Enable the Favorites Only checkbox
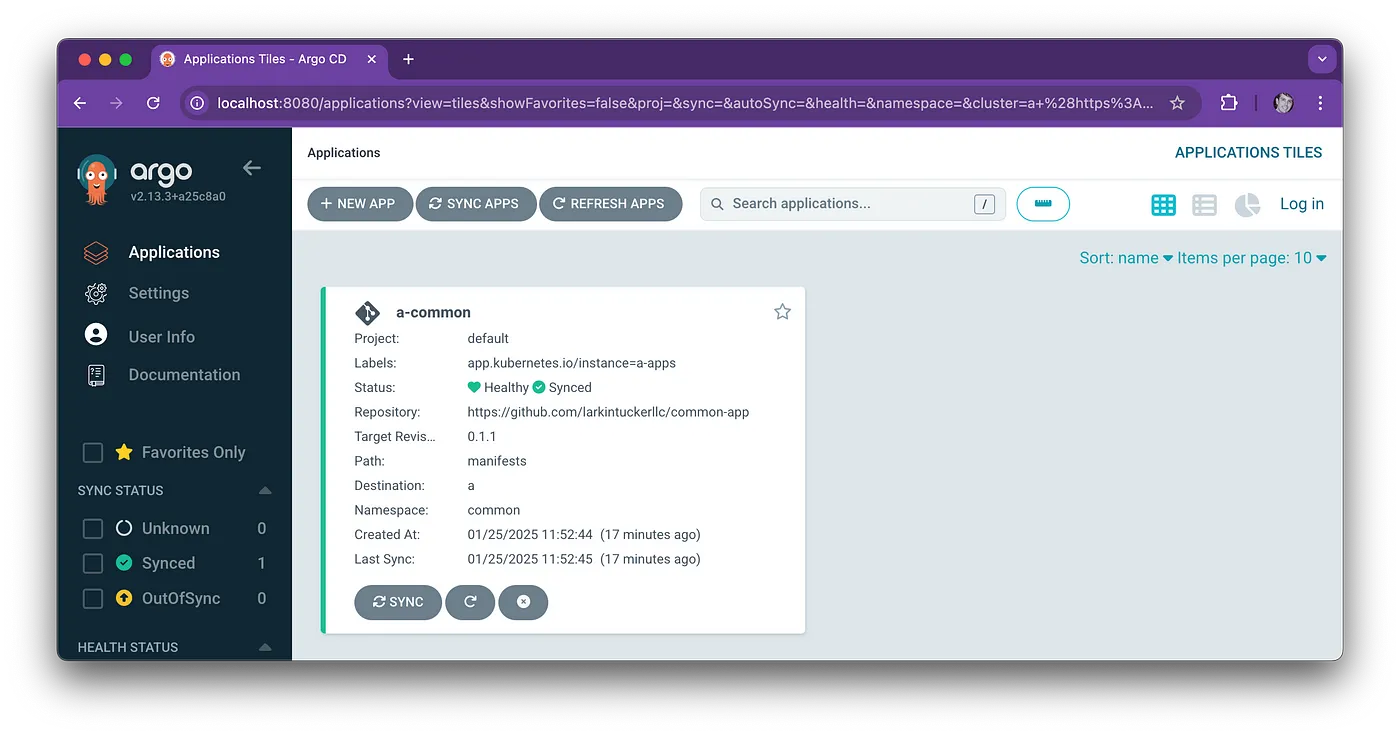 pos(93,453)
